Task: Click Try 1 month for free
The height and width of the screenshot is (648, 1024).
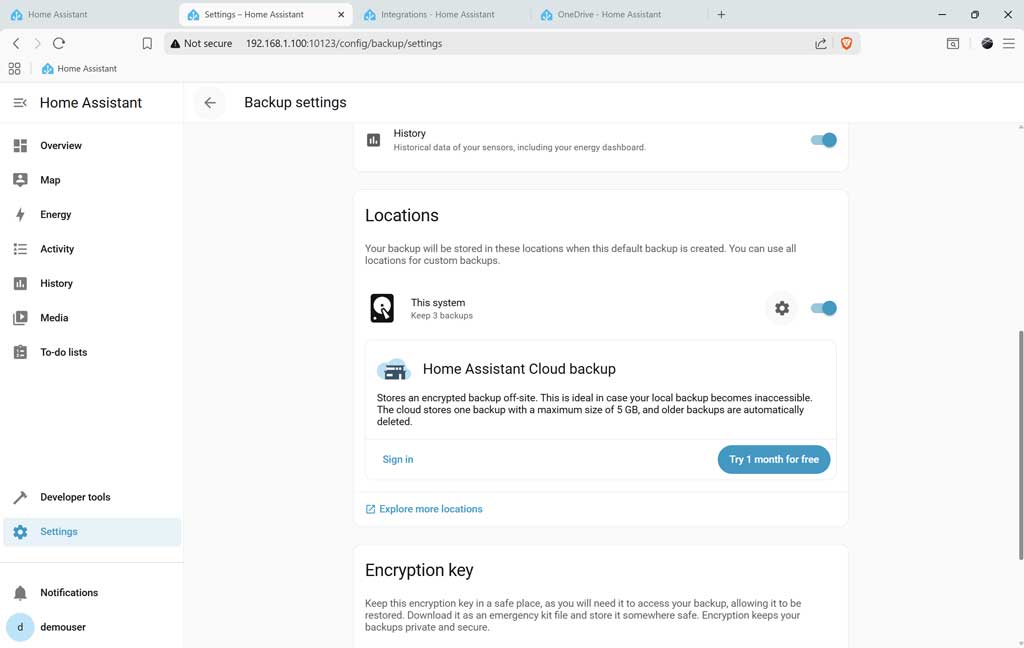Action: (774, 459)
